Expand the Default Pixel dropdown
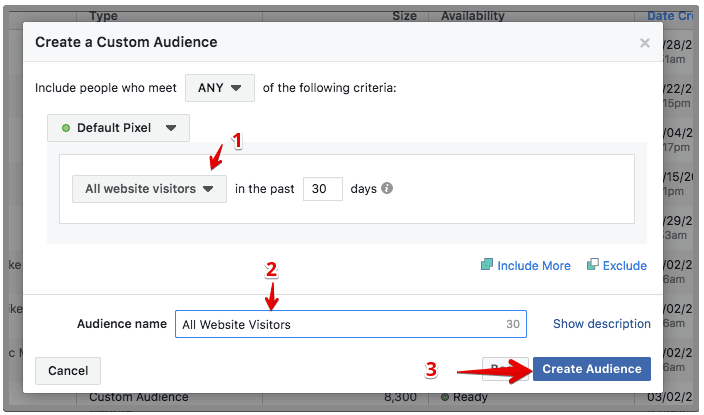Viewport: 704px width, 415px height. click(x=119, y=128)
